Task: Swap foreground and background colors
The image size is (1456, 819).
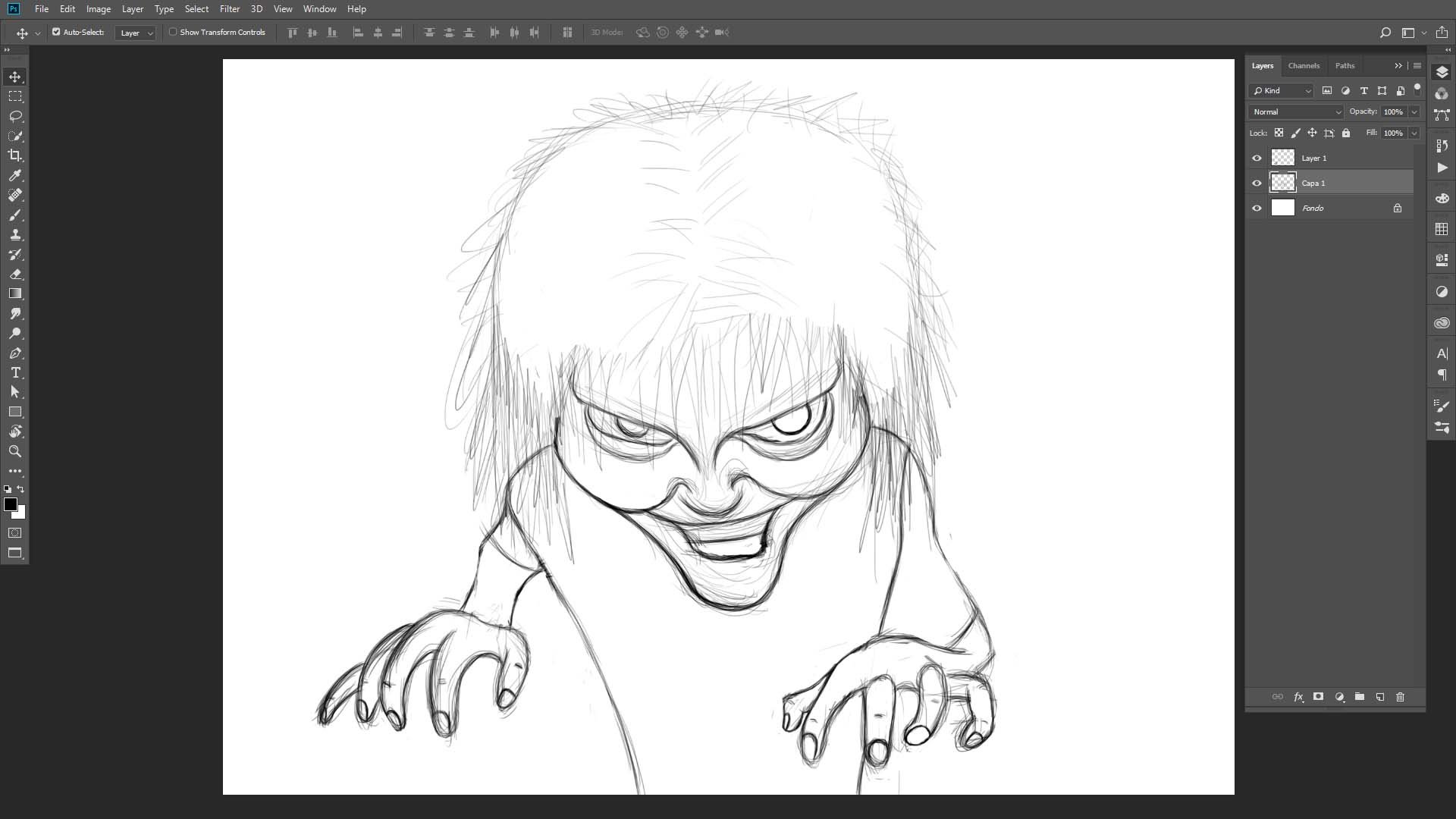Action: (21, 489)
